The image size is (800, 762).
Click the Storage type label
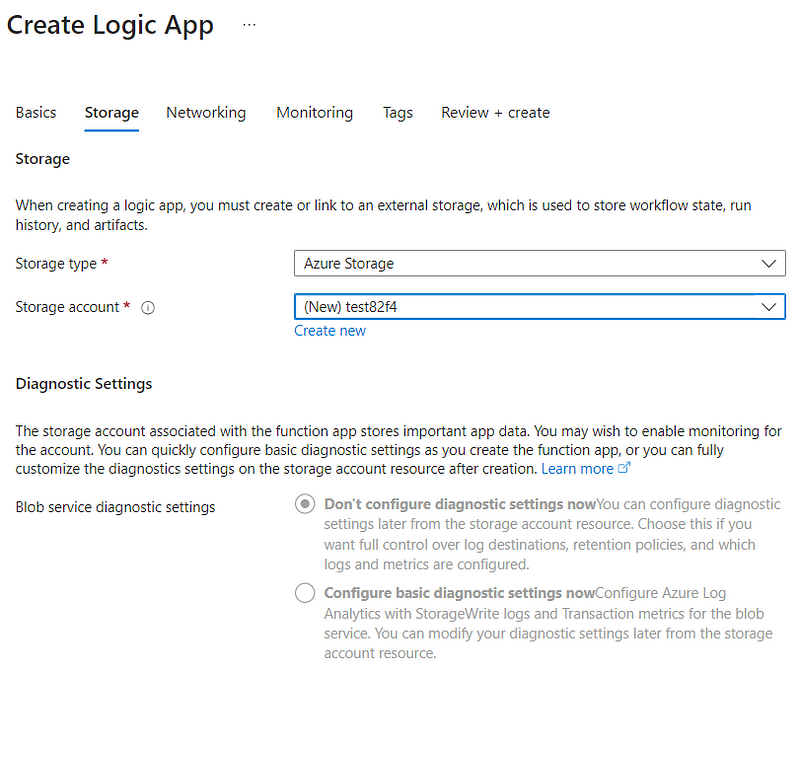(x=56, y=264)
